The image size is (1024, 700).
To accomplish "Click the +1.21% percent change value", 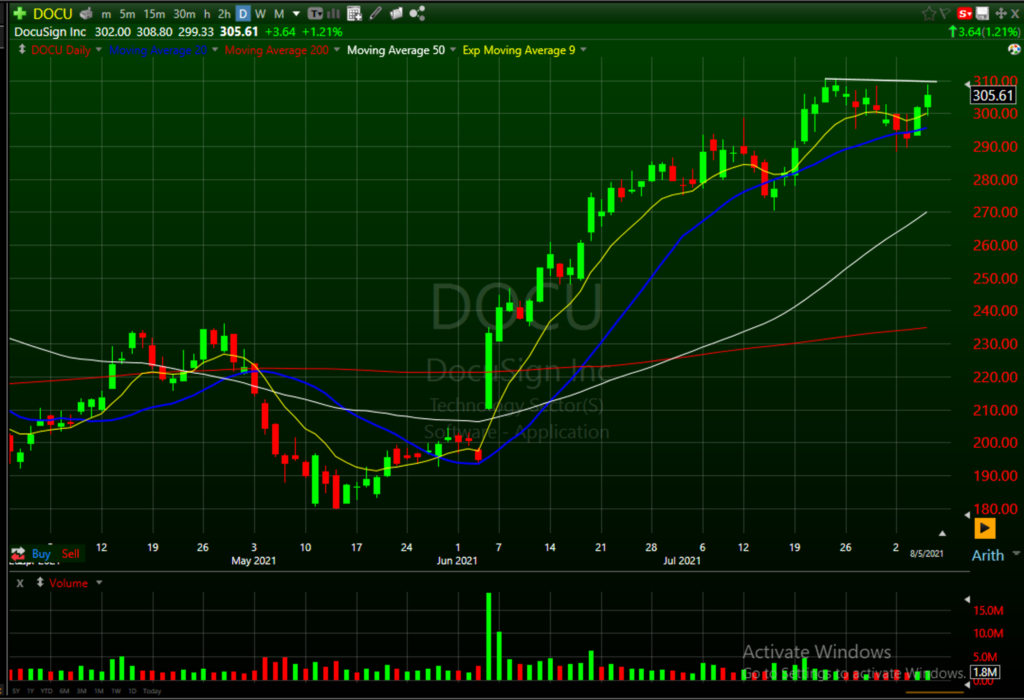I will 322,32.
